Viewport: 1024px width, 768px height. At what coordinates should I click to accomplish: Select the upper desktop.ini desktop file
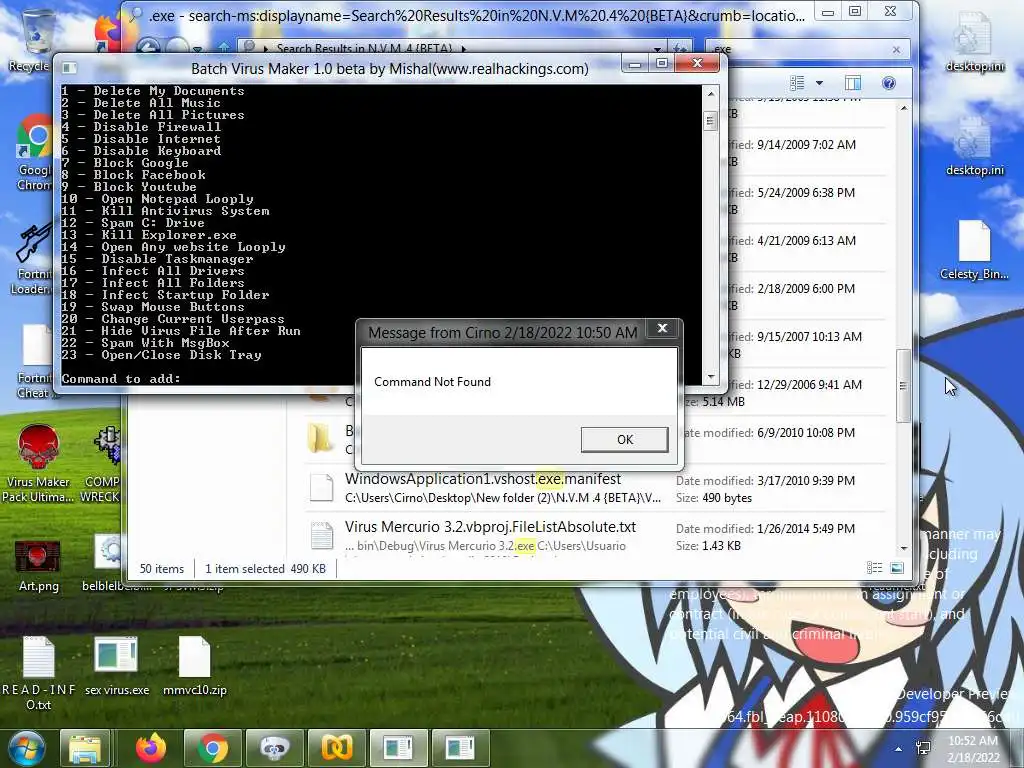(x=974, y=43)
